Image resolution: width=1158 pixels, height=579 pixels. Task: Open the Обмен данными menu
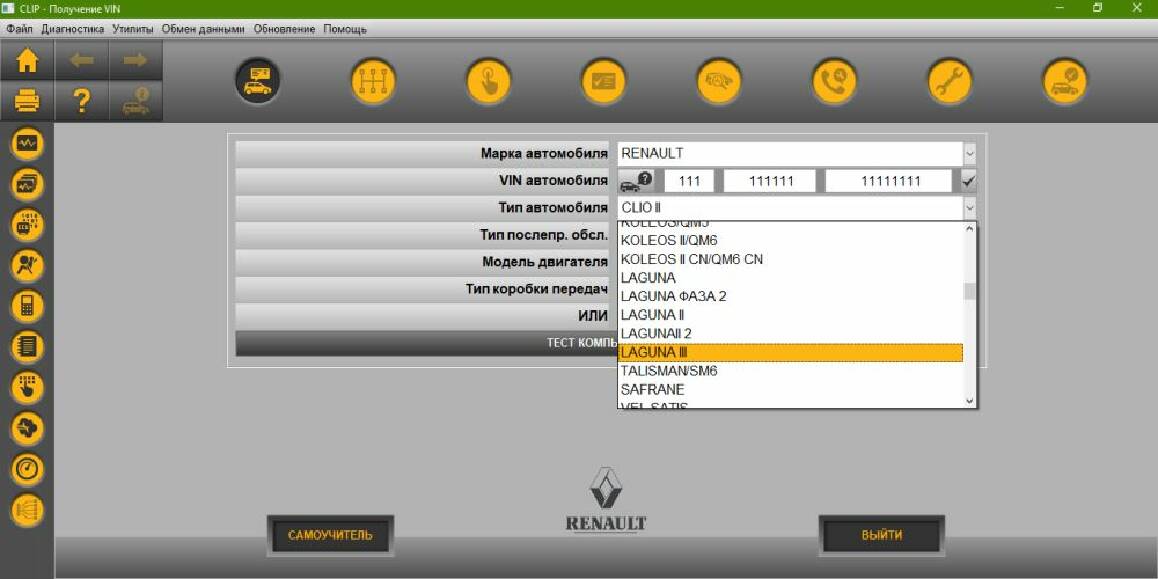[203, 30]
